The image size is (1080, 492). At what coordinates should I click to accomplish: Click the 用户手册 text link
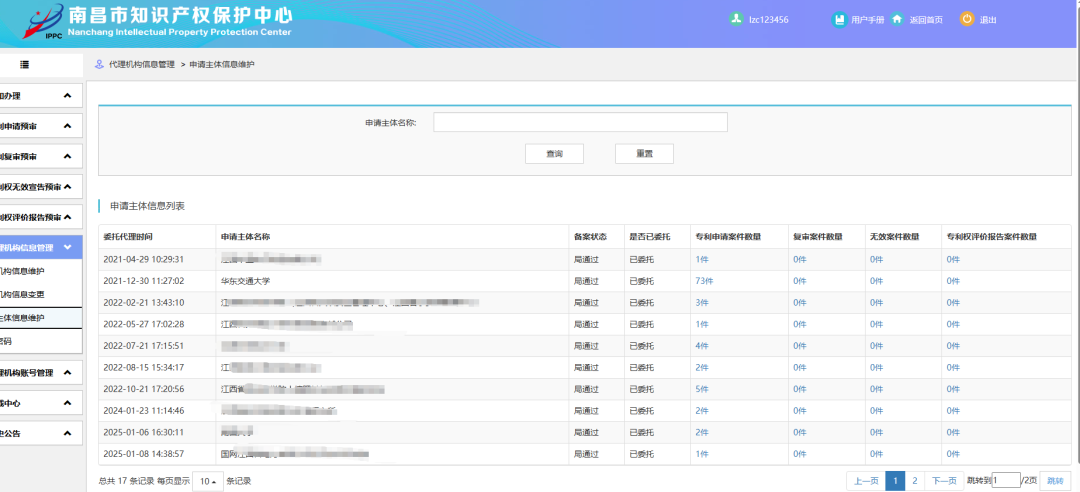(x=867, y=20)
